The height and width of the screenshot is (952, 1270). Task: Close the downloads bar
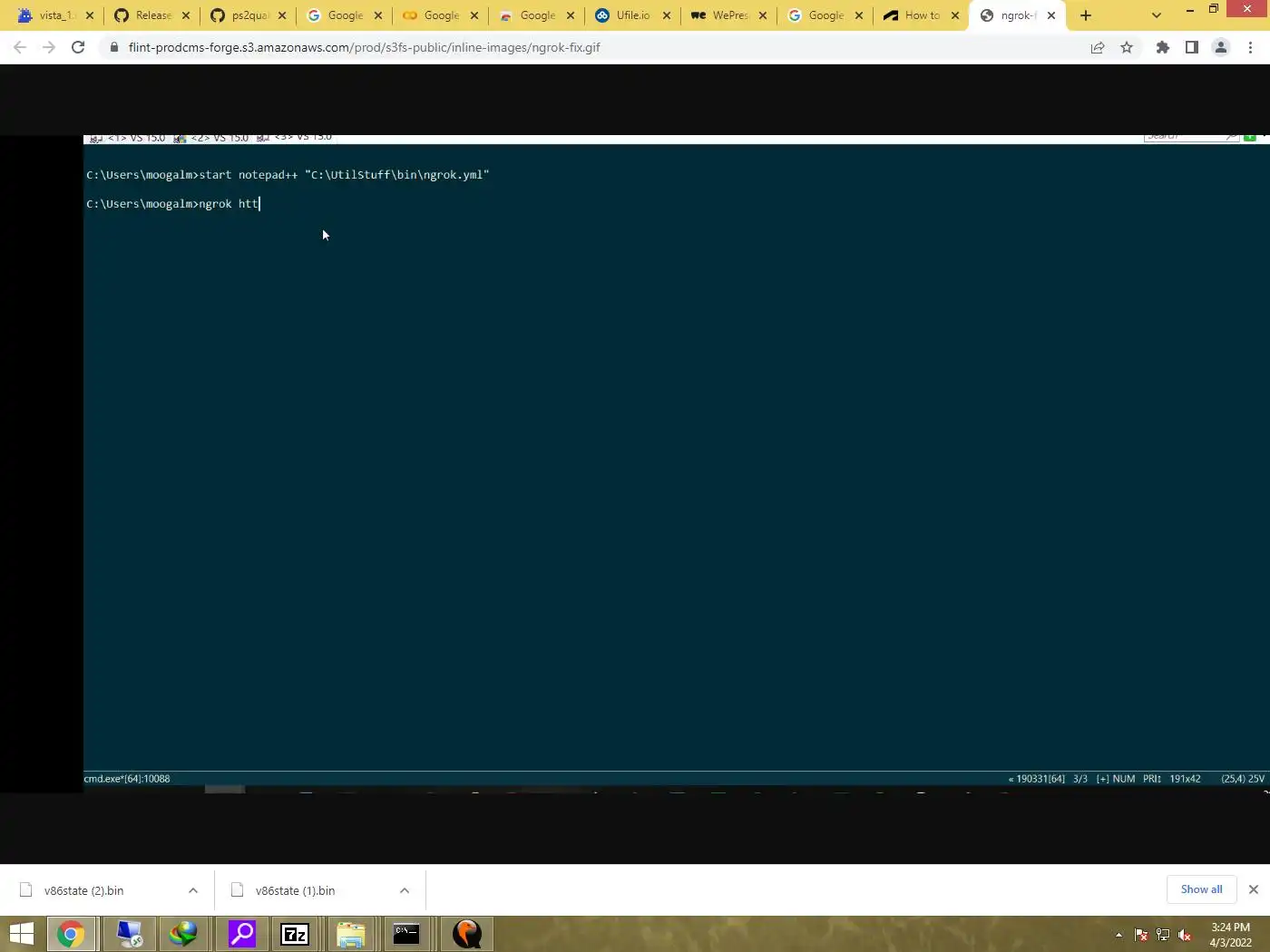pyautogui.click(x=1254, y=889)
